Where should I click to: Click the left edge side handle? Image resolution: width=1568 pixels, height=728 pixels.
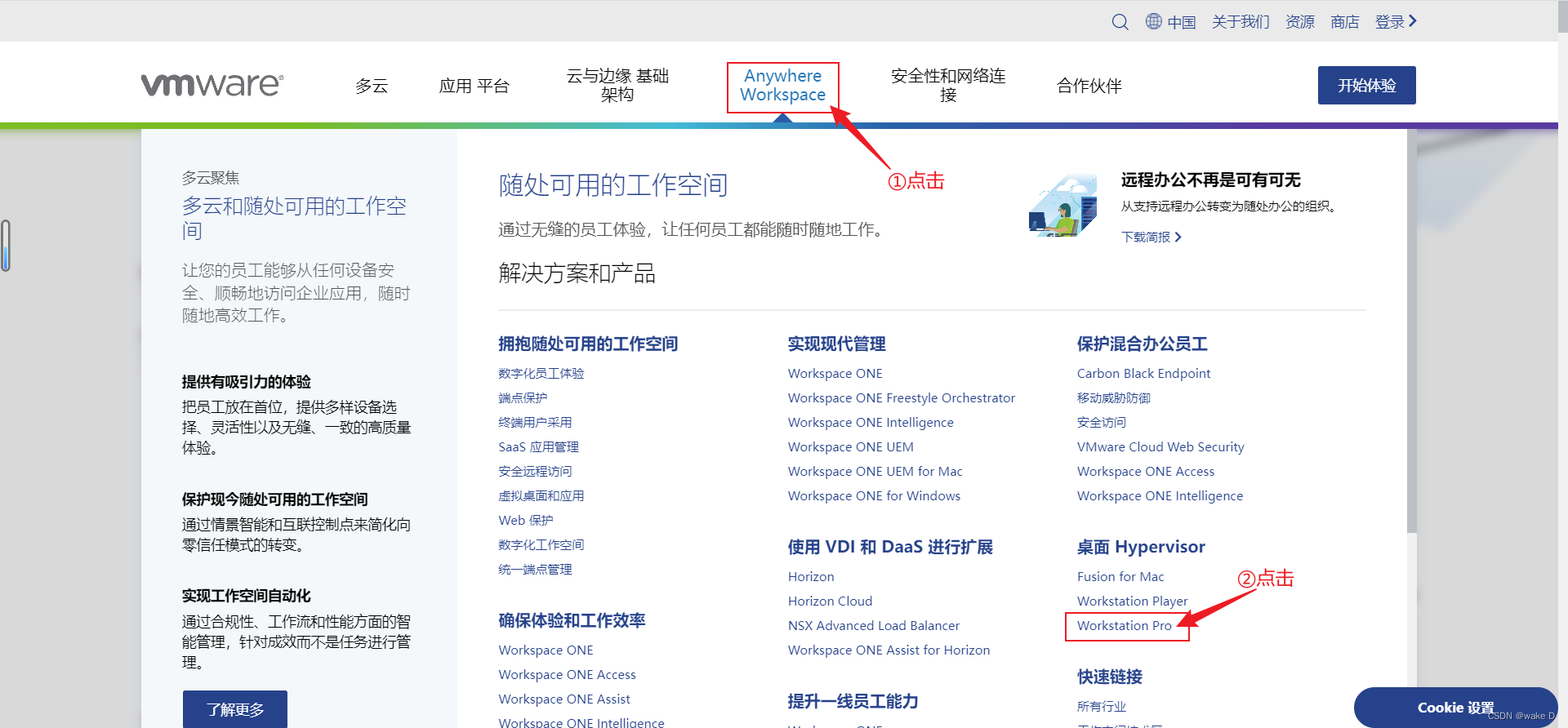coord(6,245)
